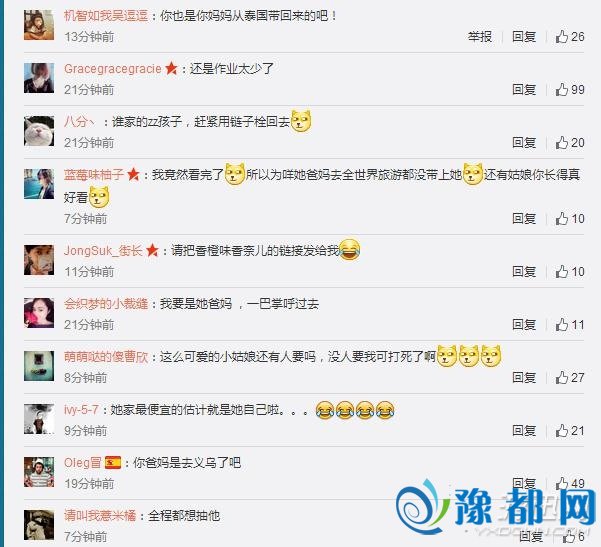
Task: Click thumbs-up showing 20 likes
Action: (570, 143)
